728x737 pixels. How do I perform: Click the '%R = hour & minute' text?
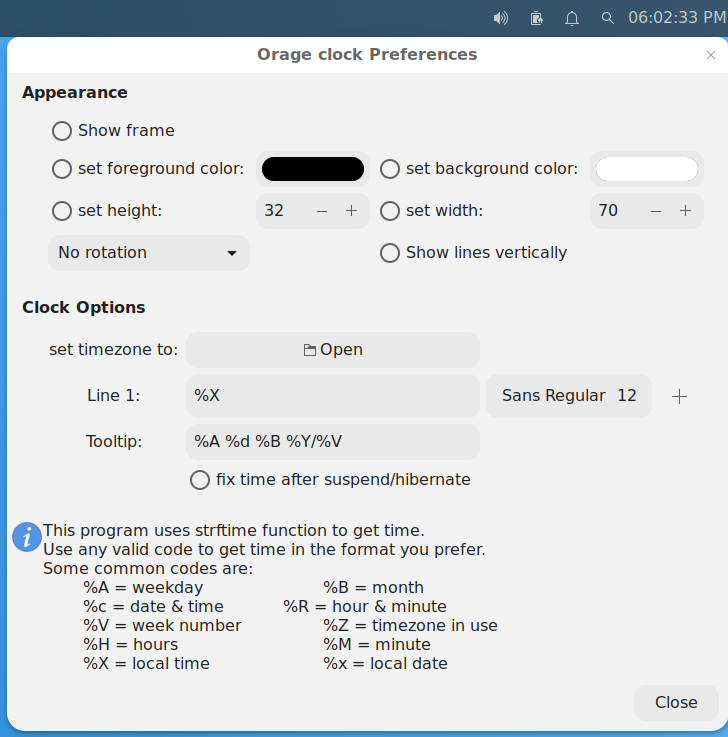(x=365, y=607)
